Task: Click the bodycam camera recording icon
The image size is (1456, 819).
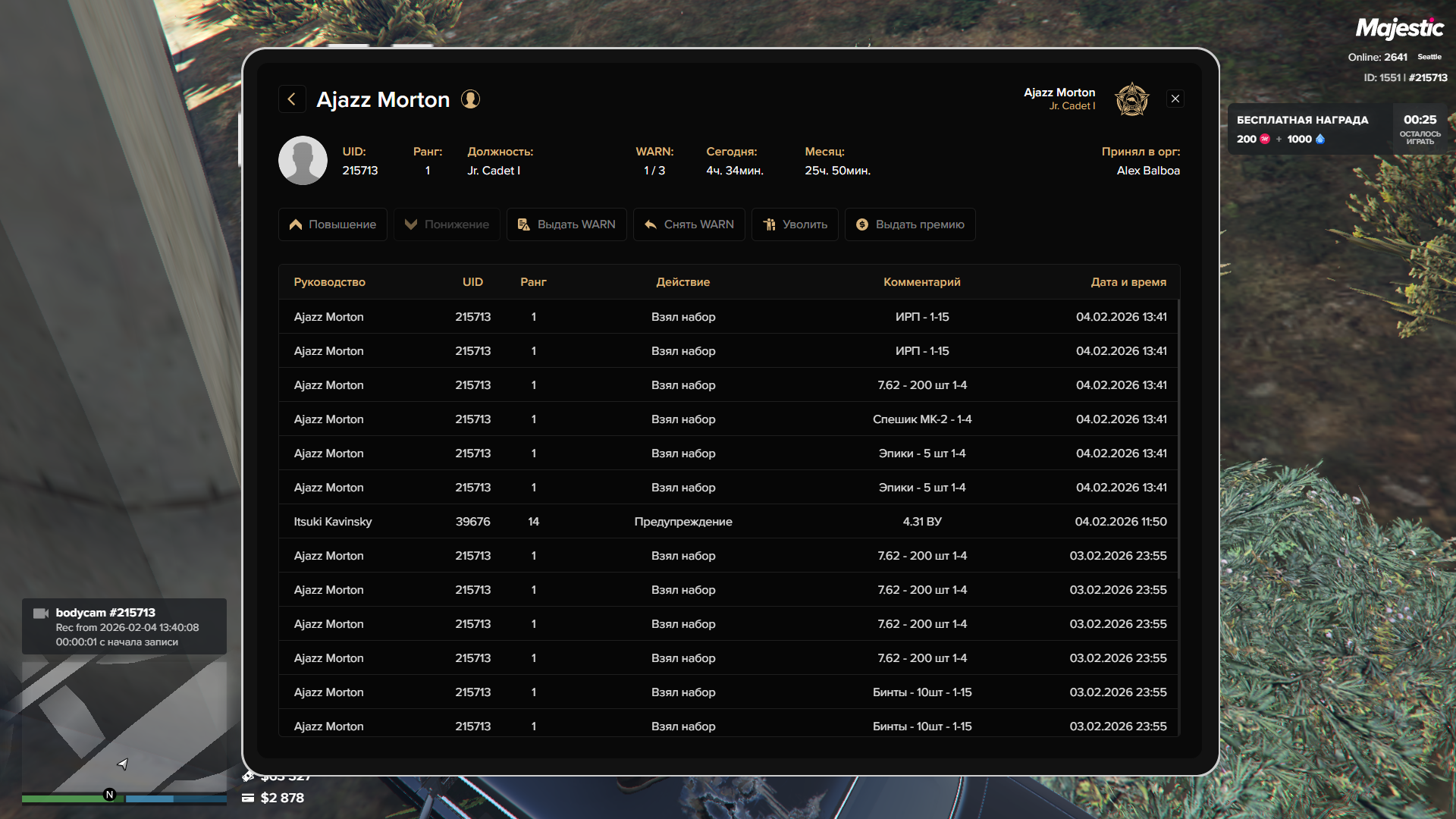Action: click(41, 613)
